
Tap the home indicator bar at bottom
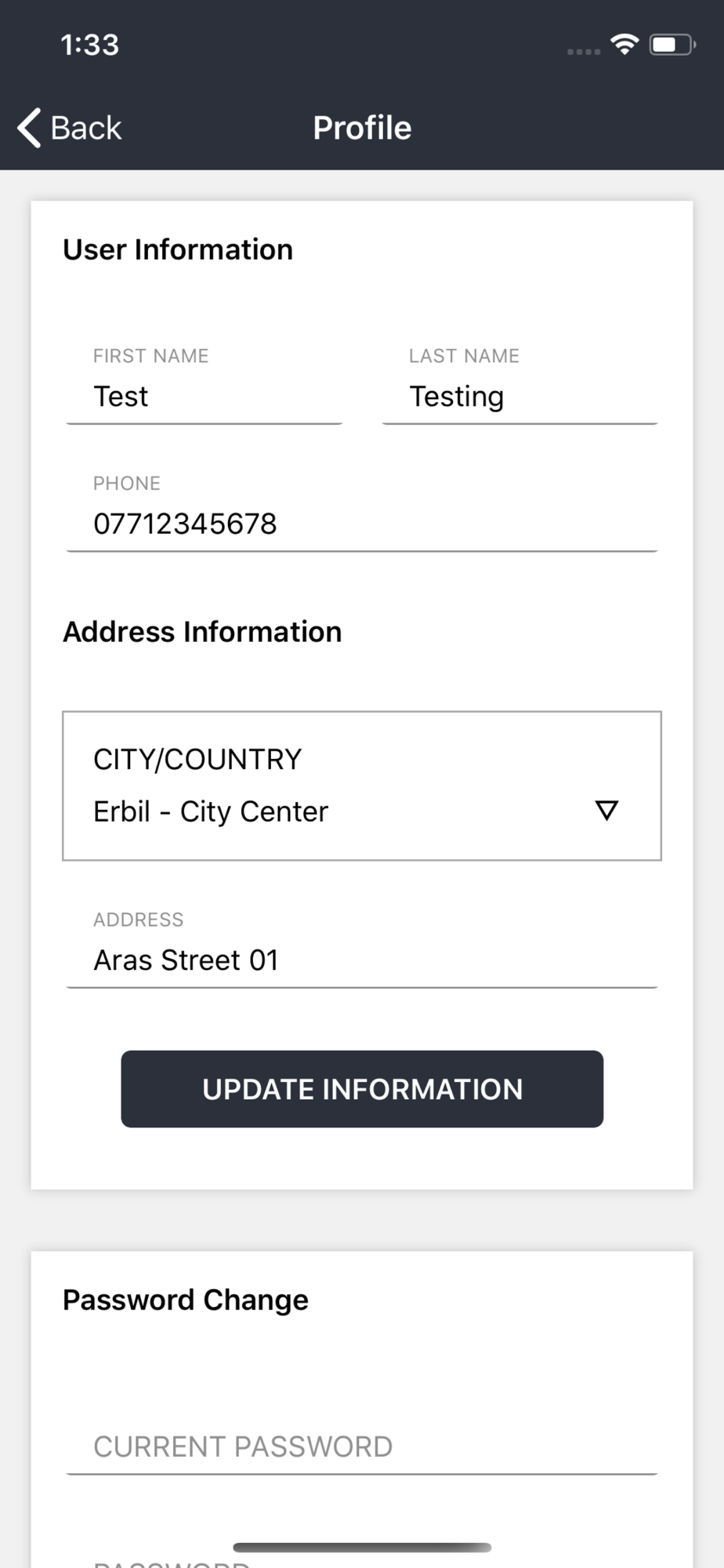(362, 1548)
